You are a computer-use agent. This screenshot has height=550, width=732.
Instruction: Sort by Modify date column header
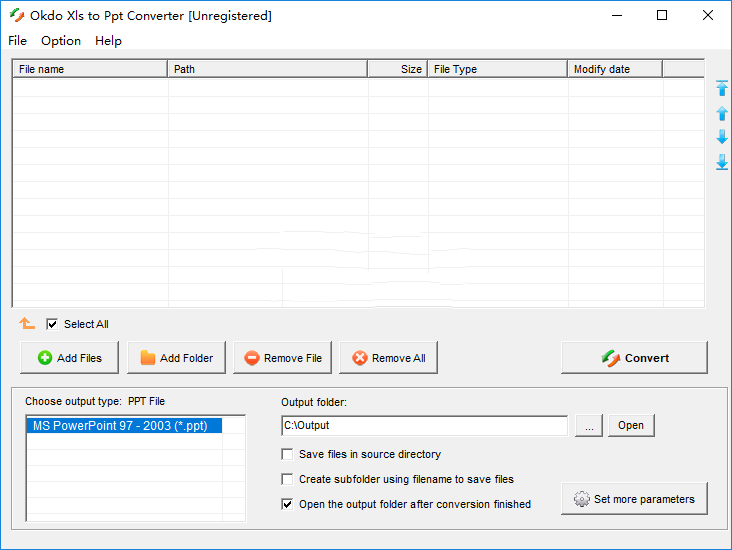pyautogui.click(x=615, y=69)
